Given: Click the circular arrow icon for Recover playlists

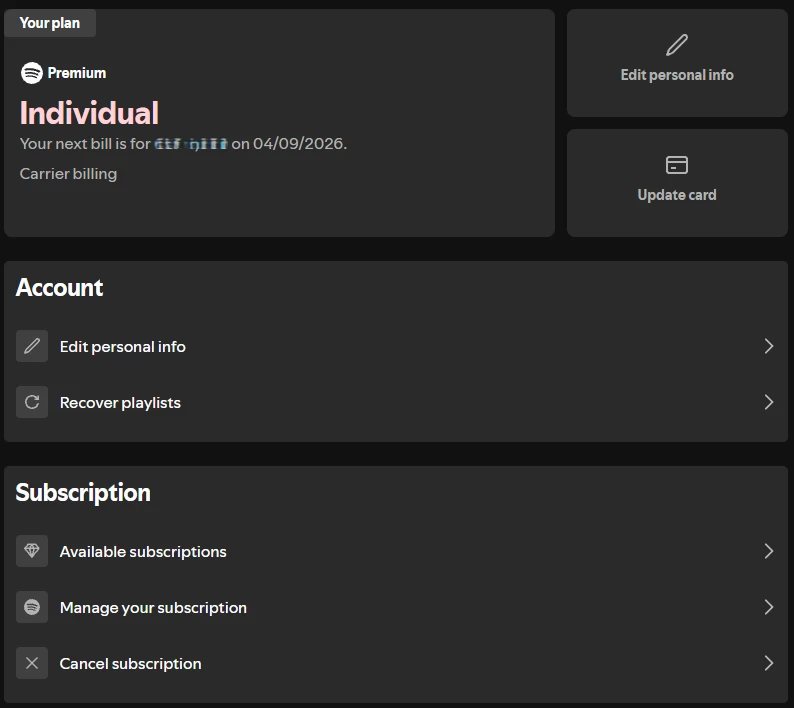Looking at the screenshot, I should click(x=32, y=402).
